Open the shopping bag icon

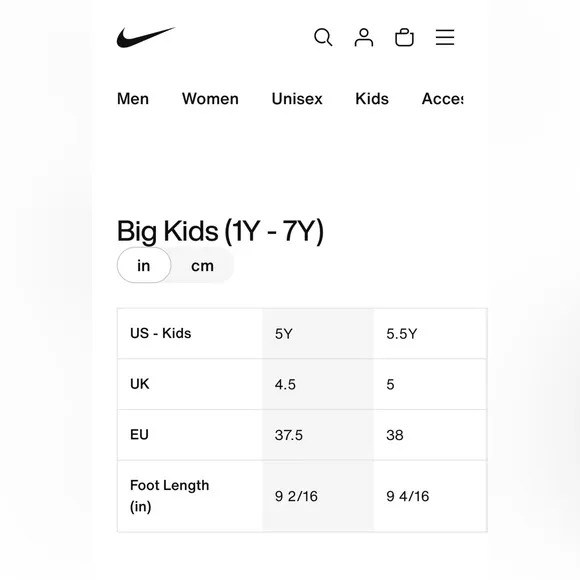(x=404, y=37)
